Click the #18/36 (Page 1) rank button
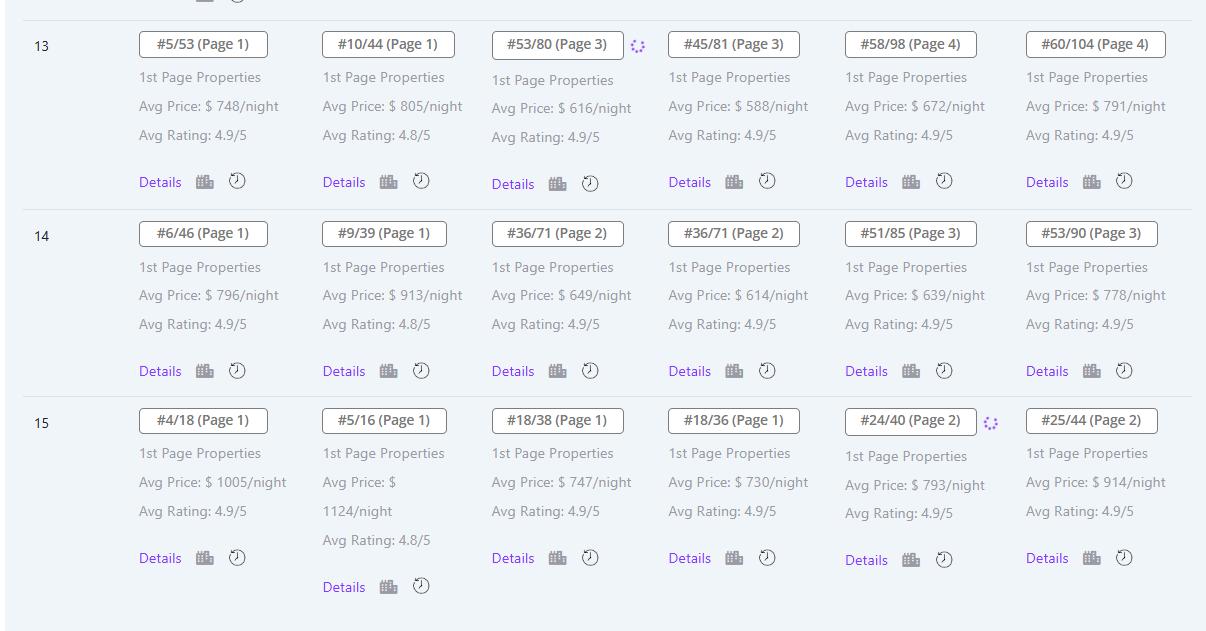 tap(734, 420)
